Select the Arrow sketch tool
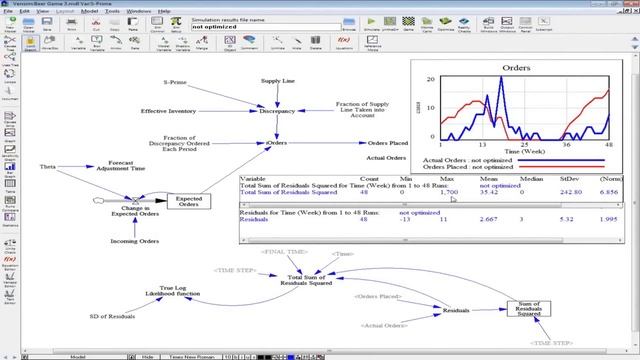Screen dimensions: 640x360 pos(116,43)
